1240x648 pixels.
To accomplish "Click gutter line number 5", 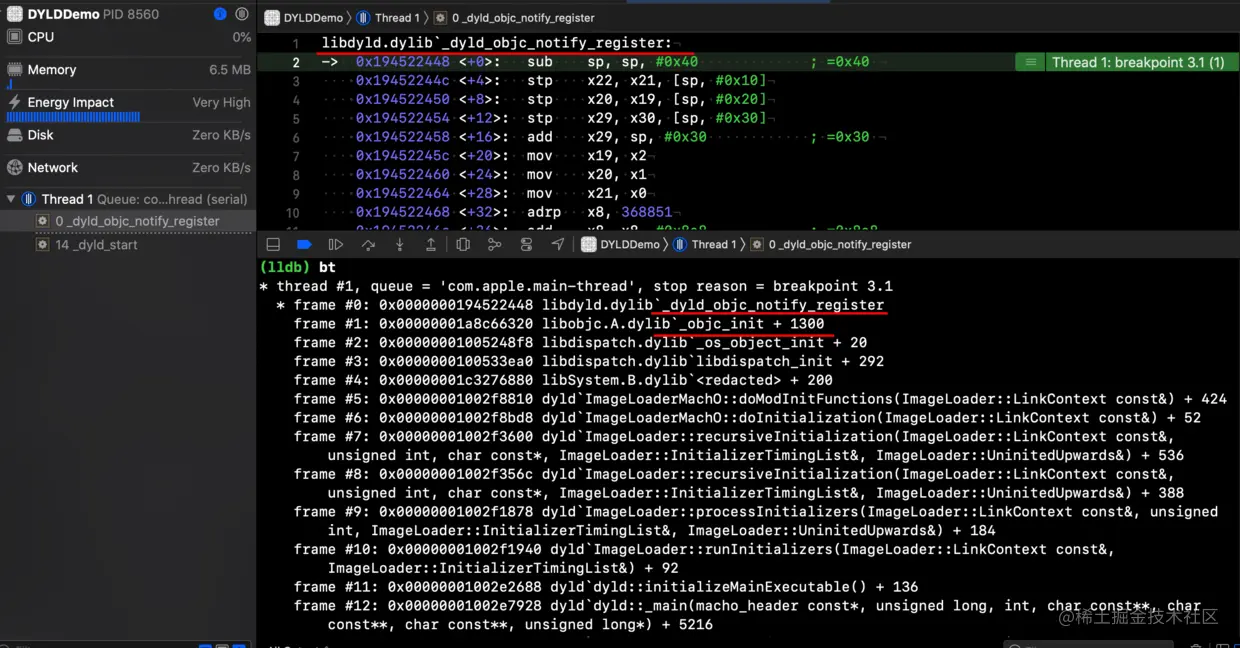I will pos(296,118).
